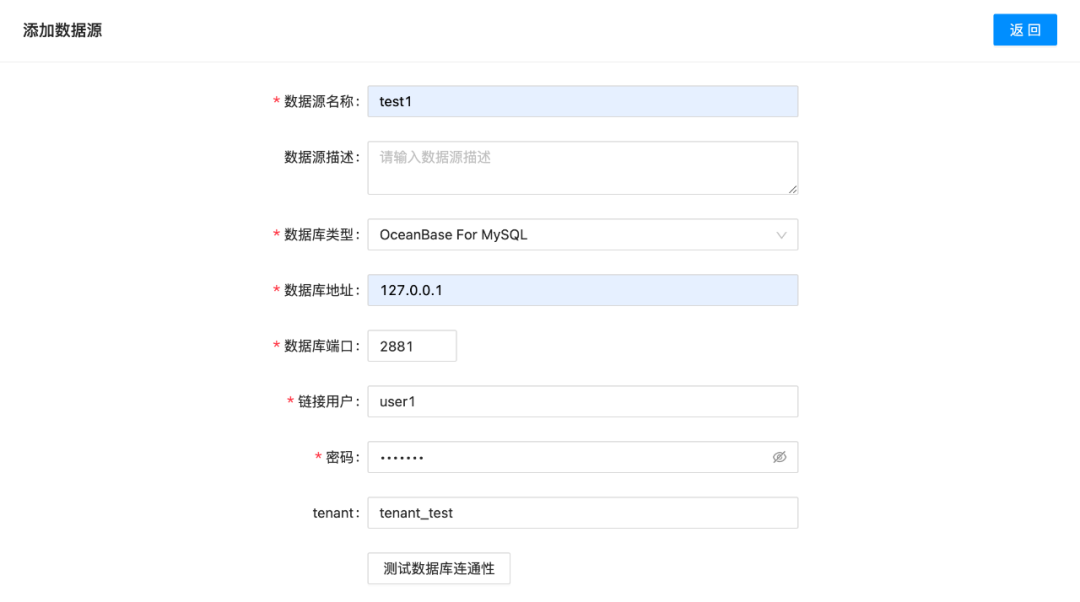
Task: Click the 数据库地址 label text
Action: 319,291
